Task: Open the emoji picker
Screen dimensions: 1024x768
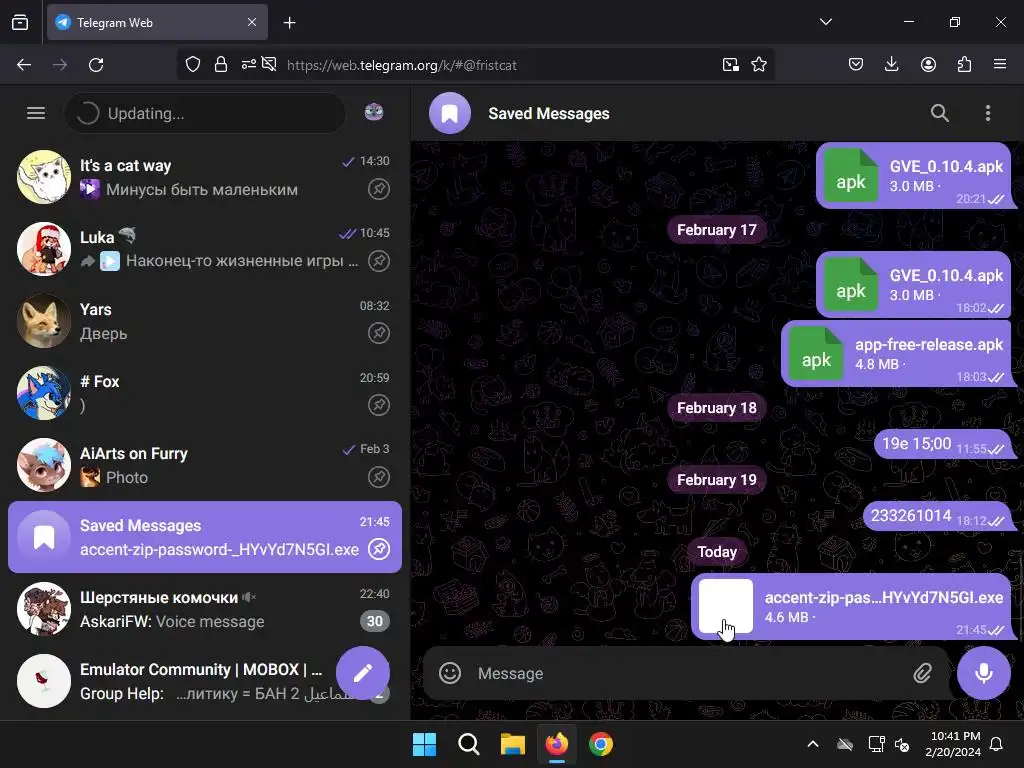Action: (x=450, y=673)
